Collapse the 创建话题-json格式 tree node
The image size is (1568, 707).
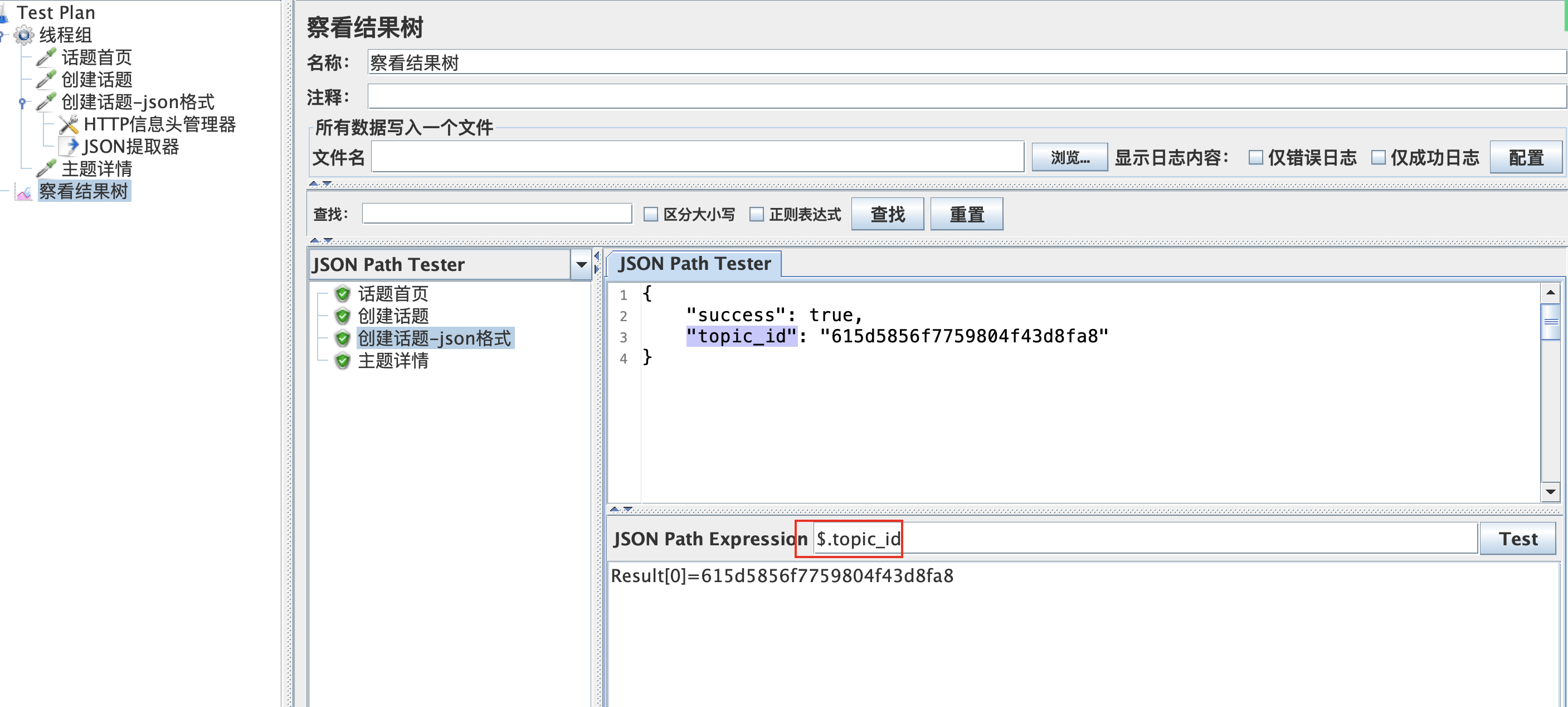[x=22, y=102]
